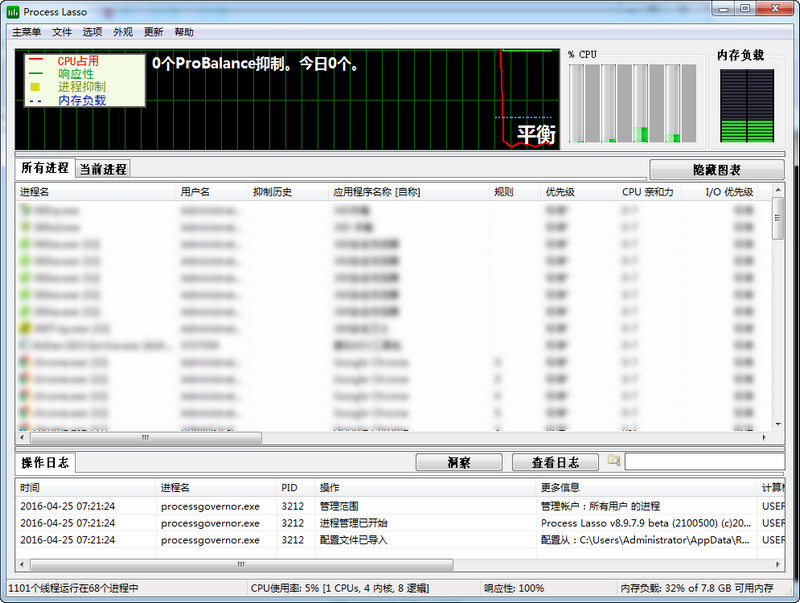Viewport: 800px width, 603px height.
Task: Click the folder icon beside the log search field
Action: point(614,461)
